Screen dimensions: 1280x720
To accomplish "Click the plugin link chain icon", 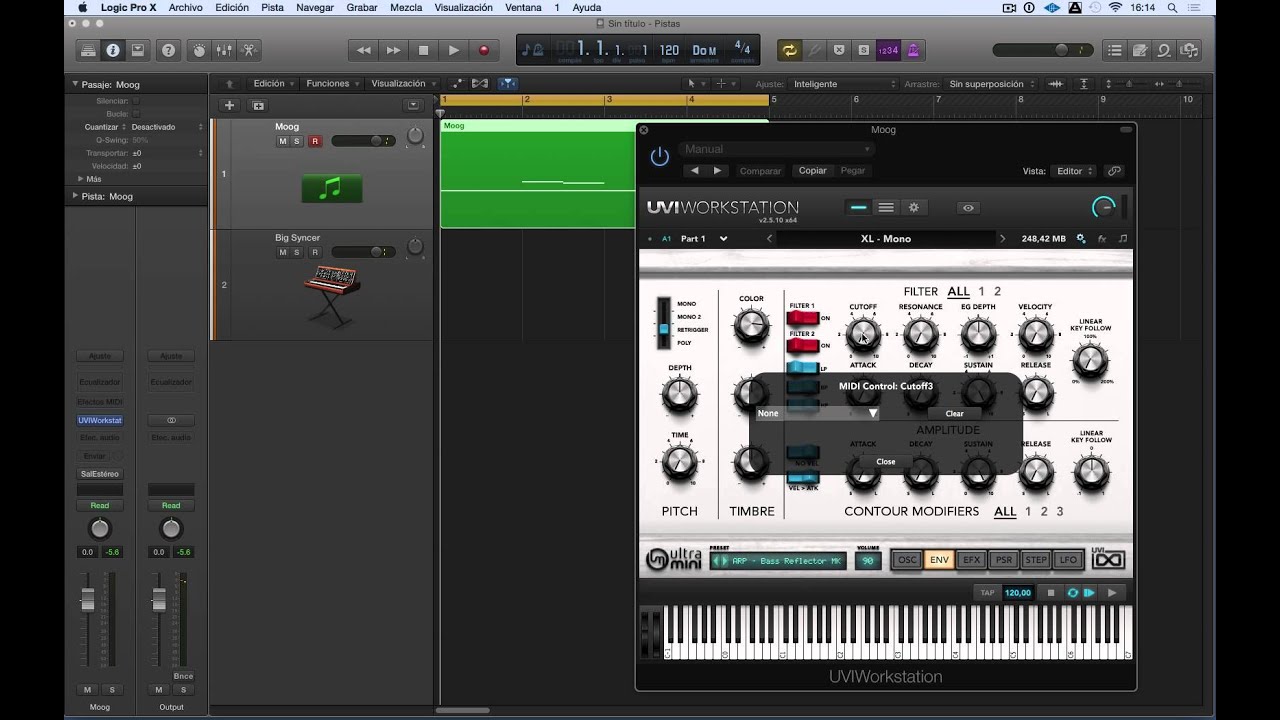I will 1114,171.
